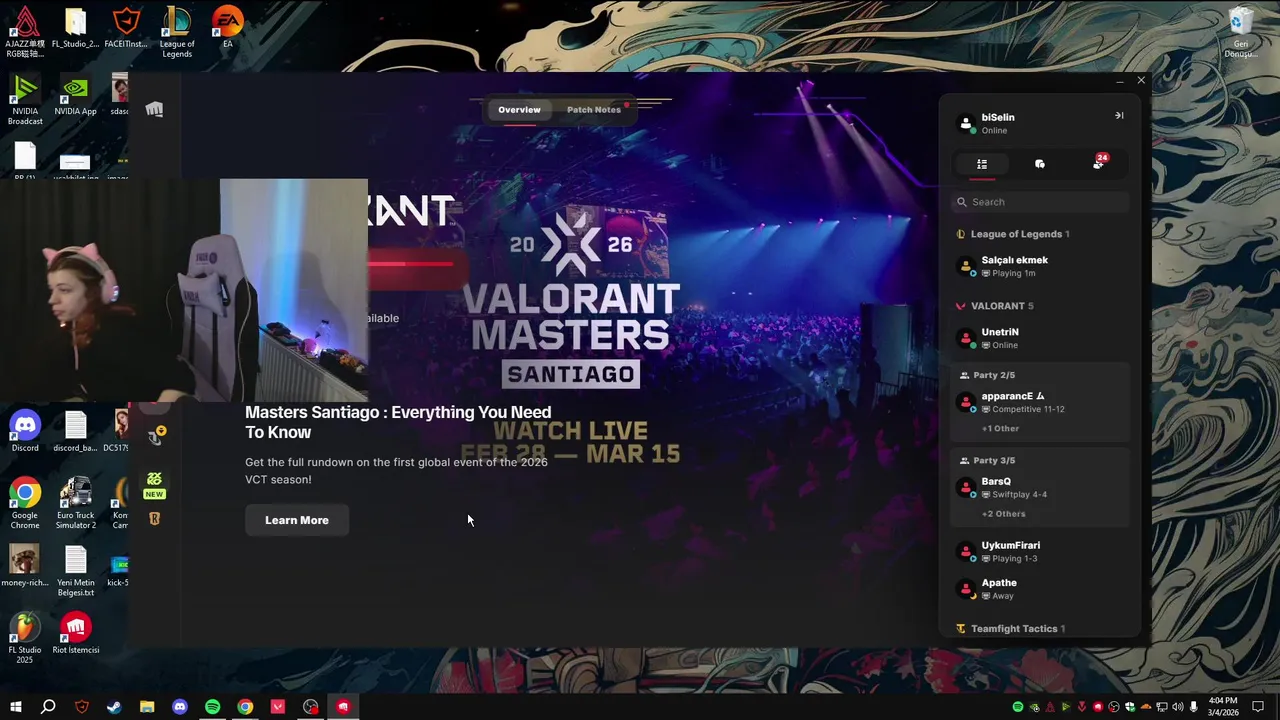Select friend UykumFirari
This screenshot has width=1280, height=720.
point(1040,551)
